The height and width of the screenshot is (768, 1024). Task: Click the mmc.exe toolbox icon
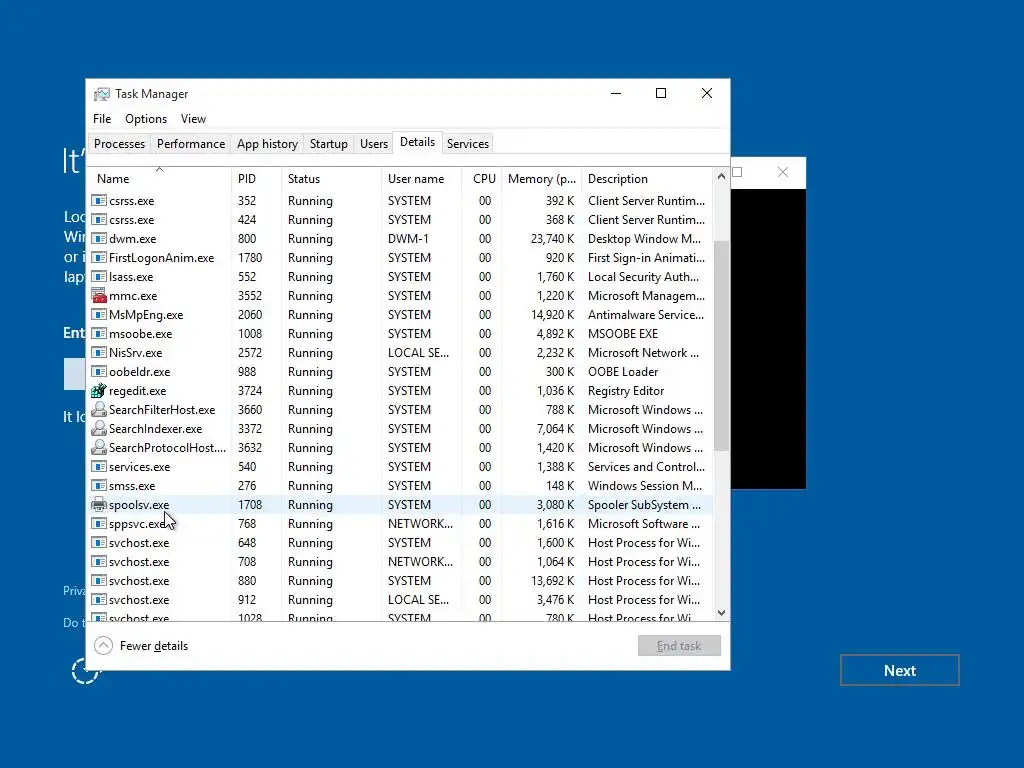click(99, 296)
